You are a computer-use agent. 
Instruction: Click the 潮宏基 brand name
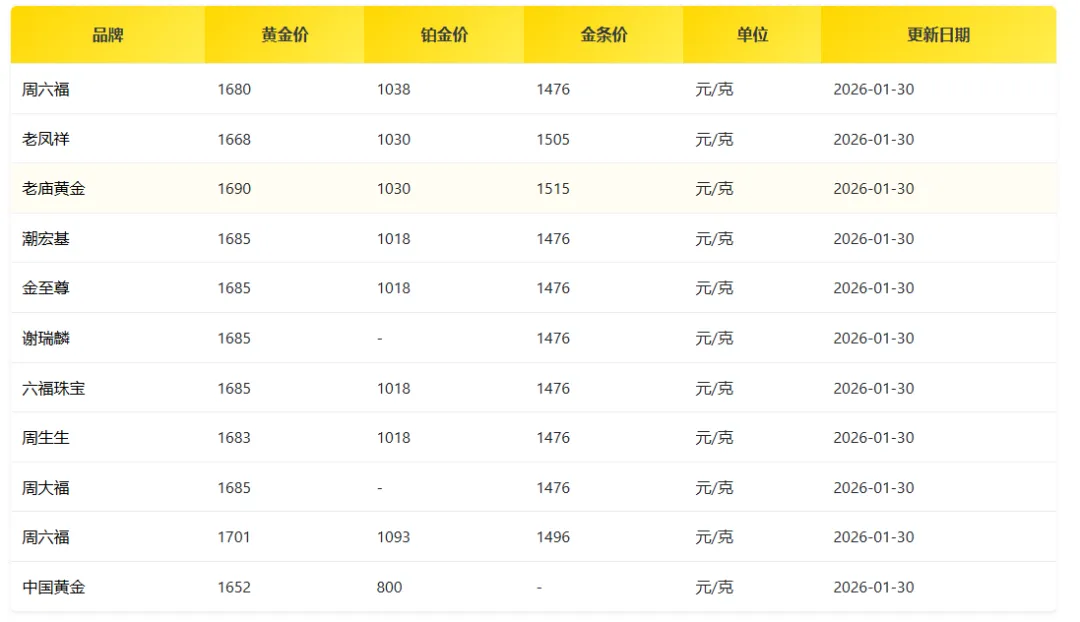point(46,239)
